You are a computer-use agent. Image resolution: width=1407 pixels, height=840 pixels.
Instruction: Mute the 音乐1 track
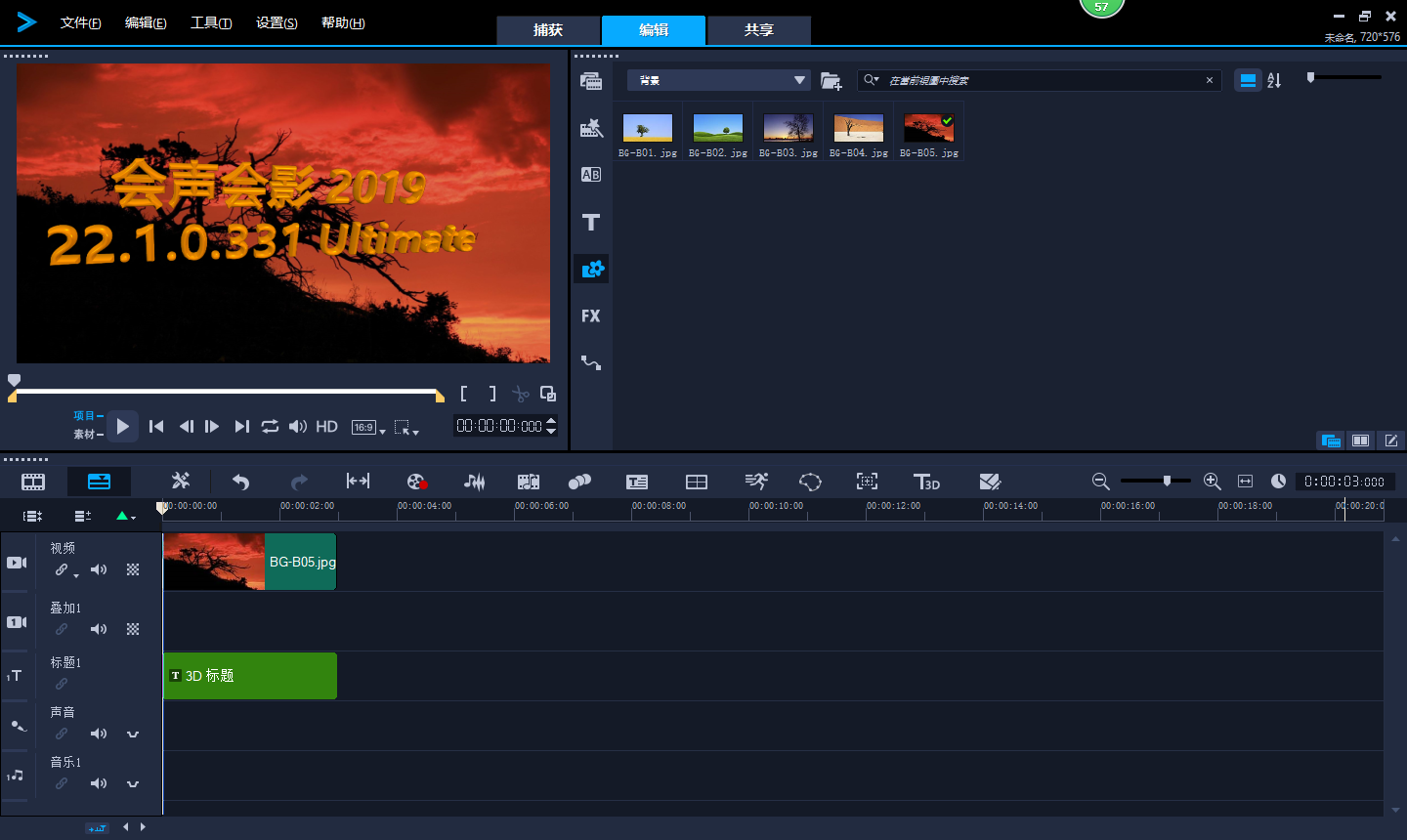(99, 783)
